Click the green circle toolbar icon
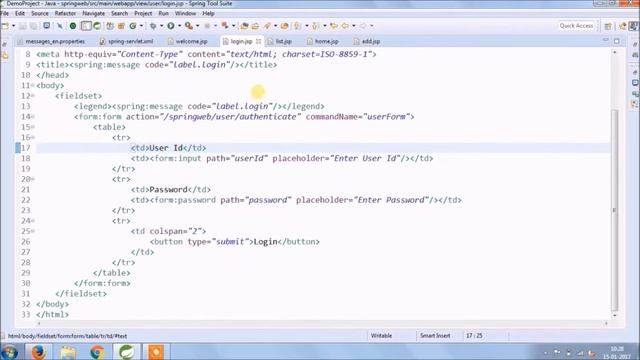Screen dimensions: 640x360 [73, 26]
